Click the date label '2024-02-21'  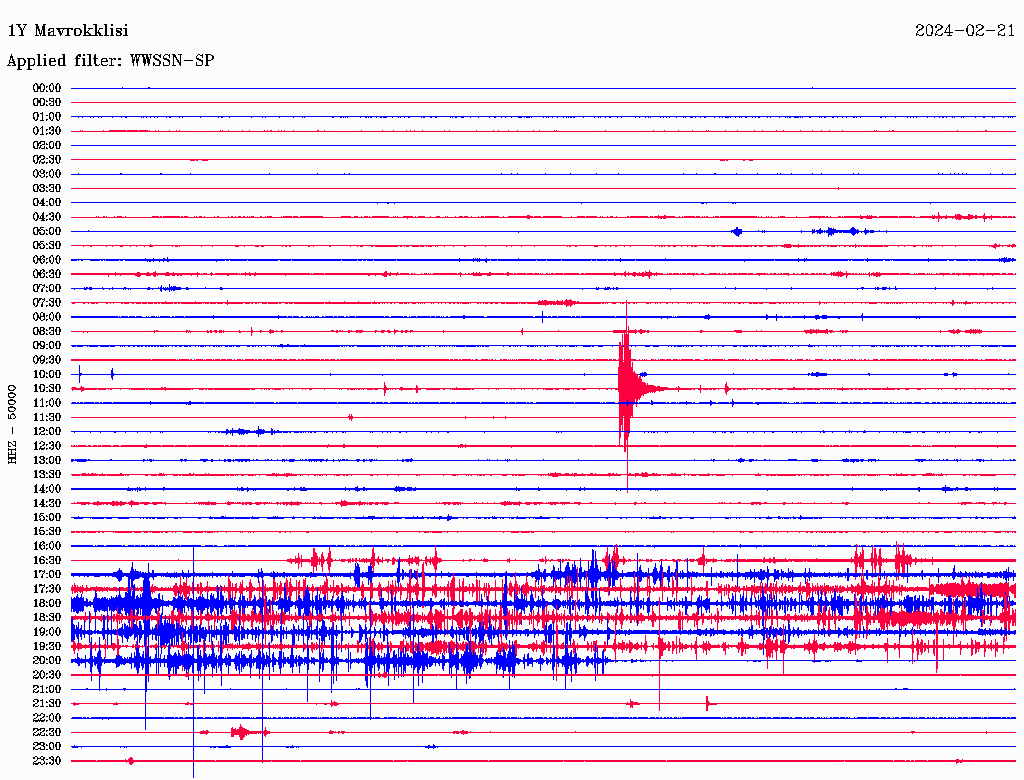pyautogui.click(x=965, y=31)
